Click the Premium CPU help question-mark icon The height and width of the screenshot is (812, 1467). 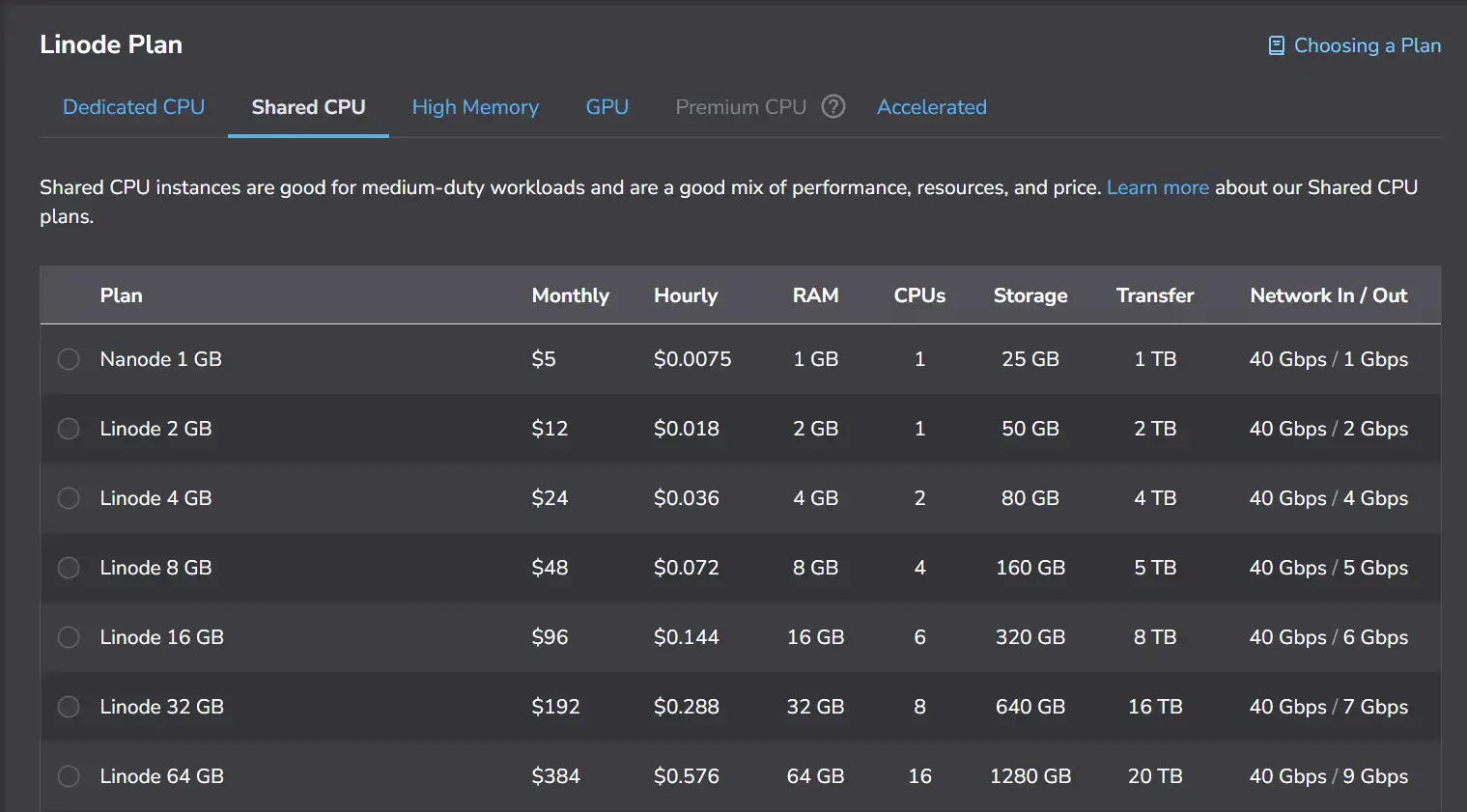point(832,107)
